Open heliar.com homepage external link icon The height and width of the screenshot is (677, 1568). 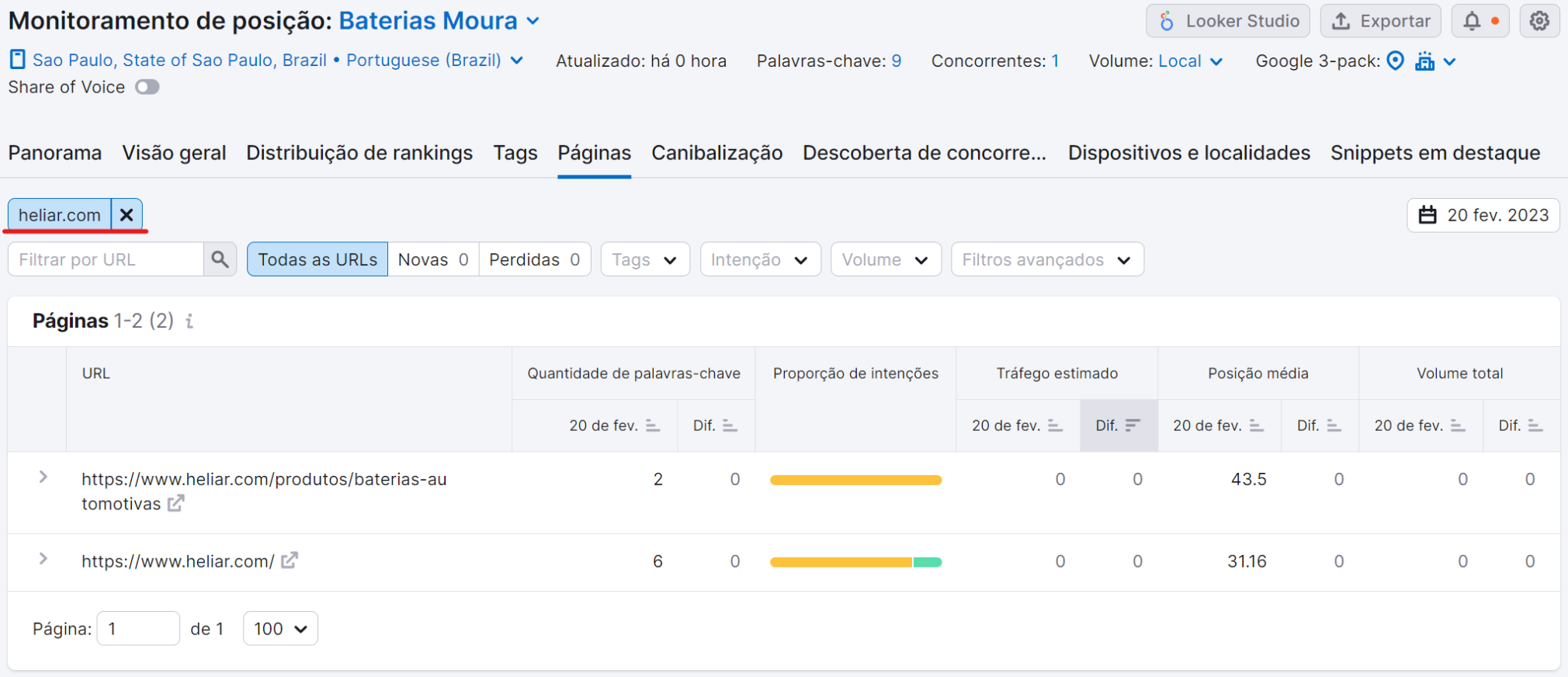point(290,560)
